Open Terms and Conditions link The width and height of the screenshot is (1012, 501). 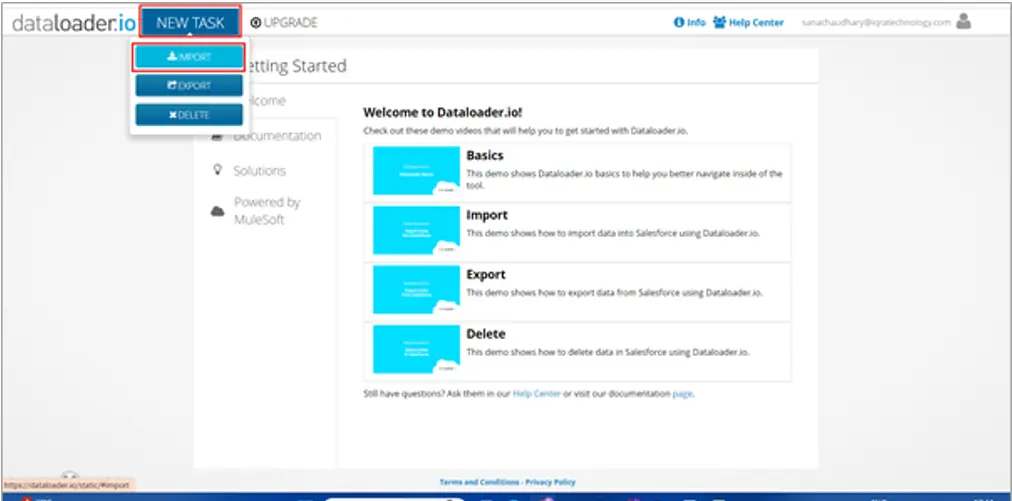click(x=480, y=482)
